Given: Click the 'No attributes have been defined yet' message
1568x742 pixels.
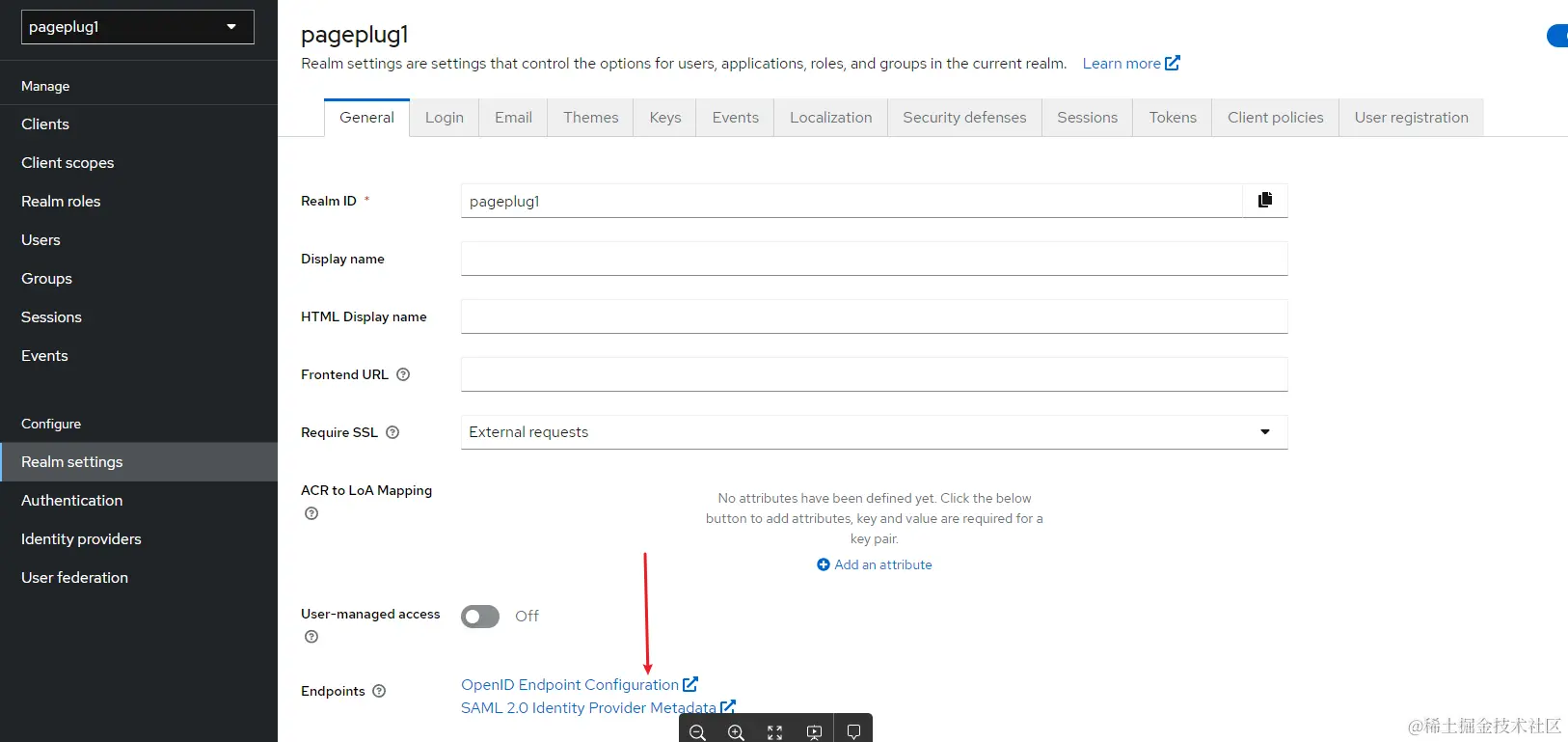Looking at the screenshot, I should 875,518.
